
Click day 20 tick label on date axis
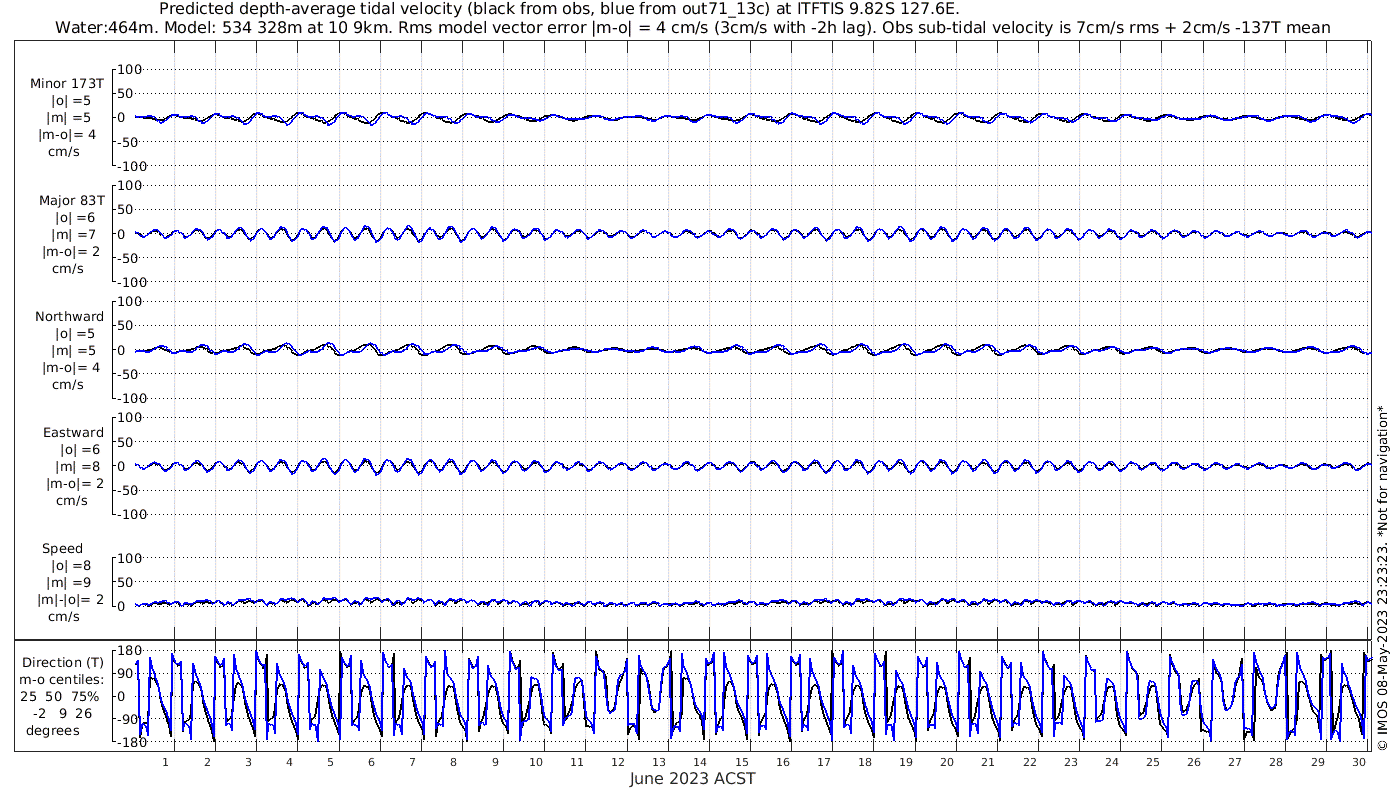pyautogui.click(x=947, y=762)
